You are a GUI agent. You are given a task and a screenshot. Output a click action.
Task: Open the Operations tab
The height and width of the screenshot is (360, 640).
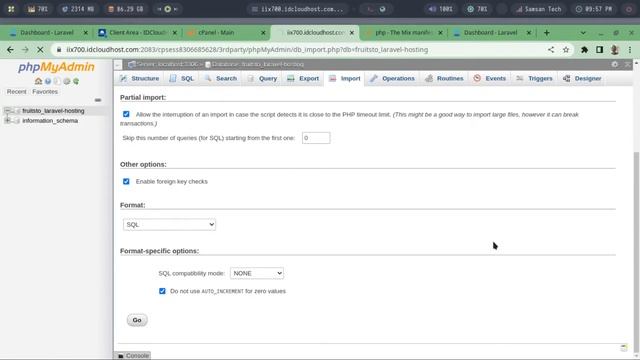[392, 78]
